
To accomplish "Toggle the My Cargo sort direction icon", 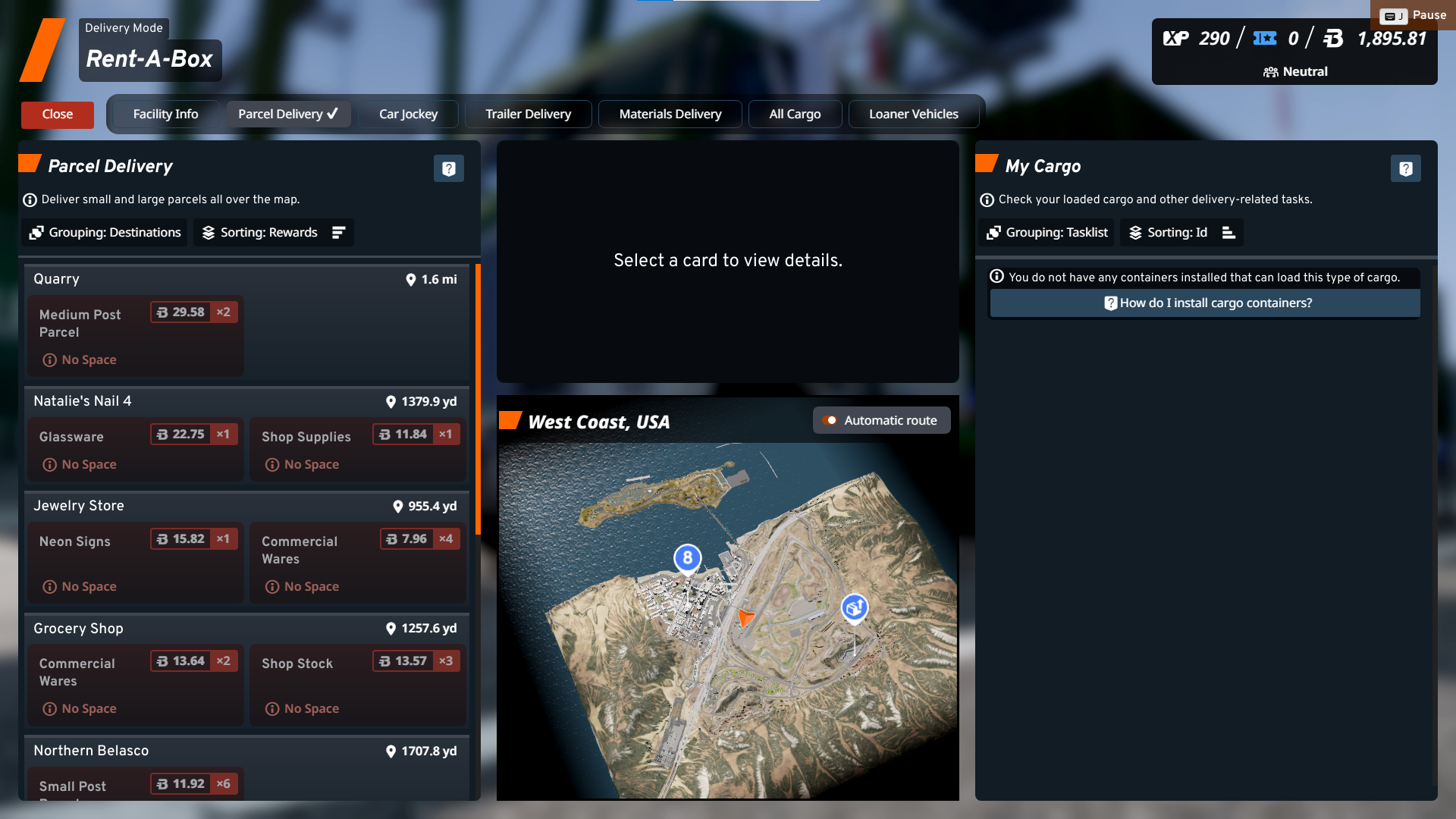I will (1228, 233).
